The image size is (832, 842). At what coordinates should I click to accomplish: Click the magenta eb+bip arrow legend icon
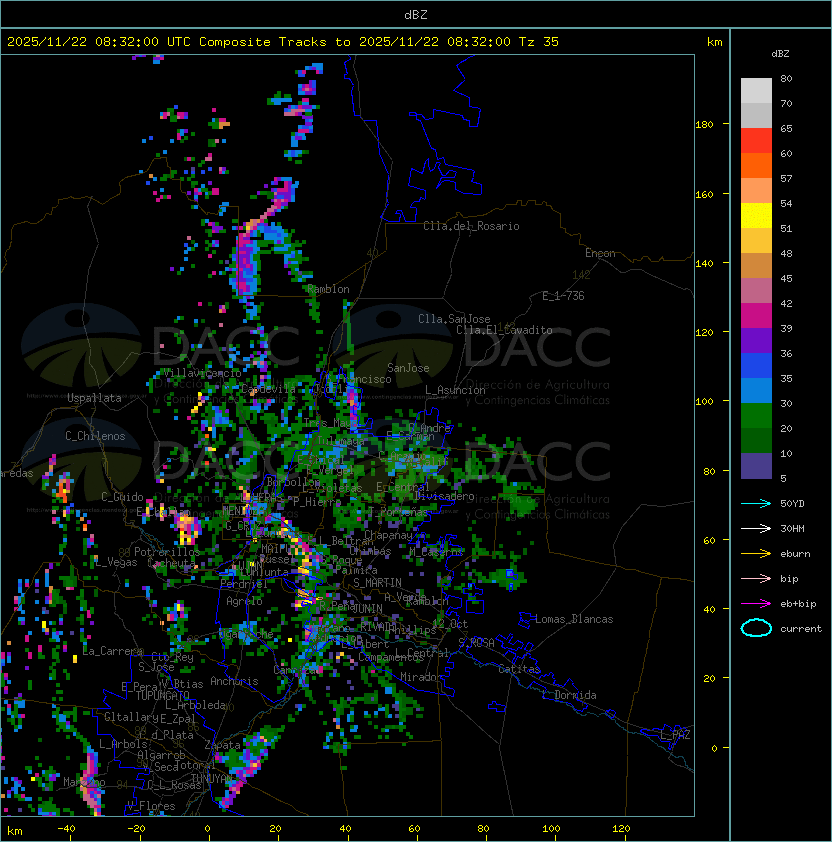coord(756,604)
